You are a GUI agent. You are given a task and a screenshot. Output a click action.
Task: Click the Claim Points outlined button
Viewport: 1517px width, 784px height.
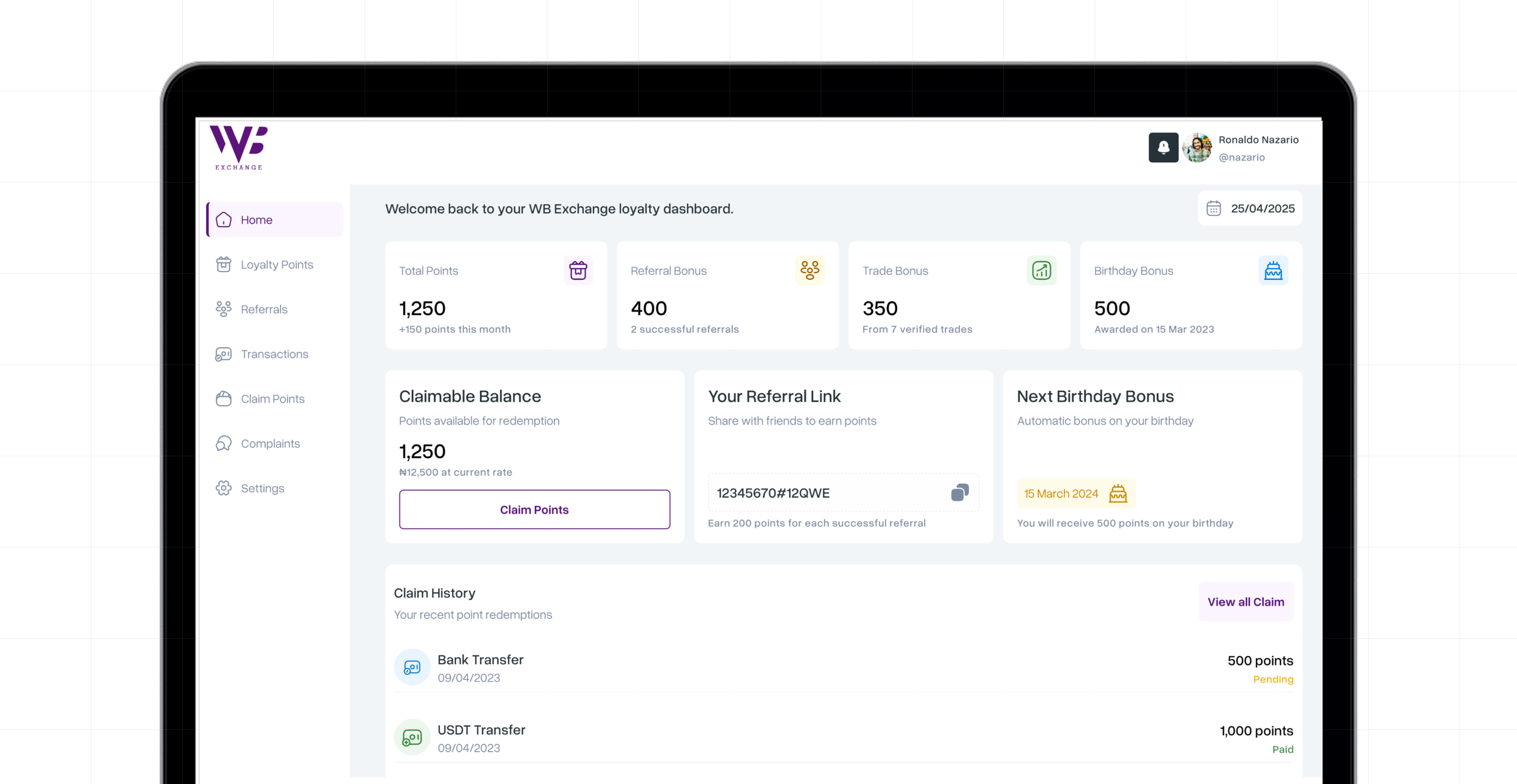pyautogui.click(x=534, y=510)
